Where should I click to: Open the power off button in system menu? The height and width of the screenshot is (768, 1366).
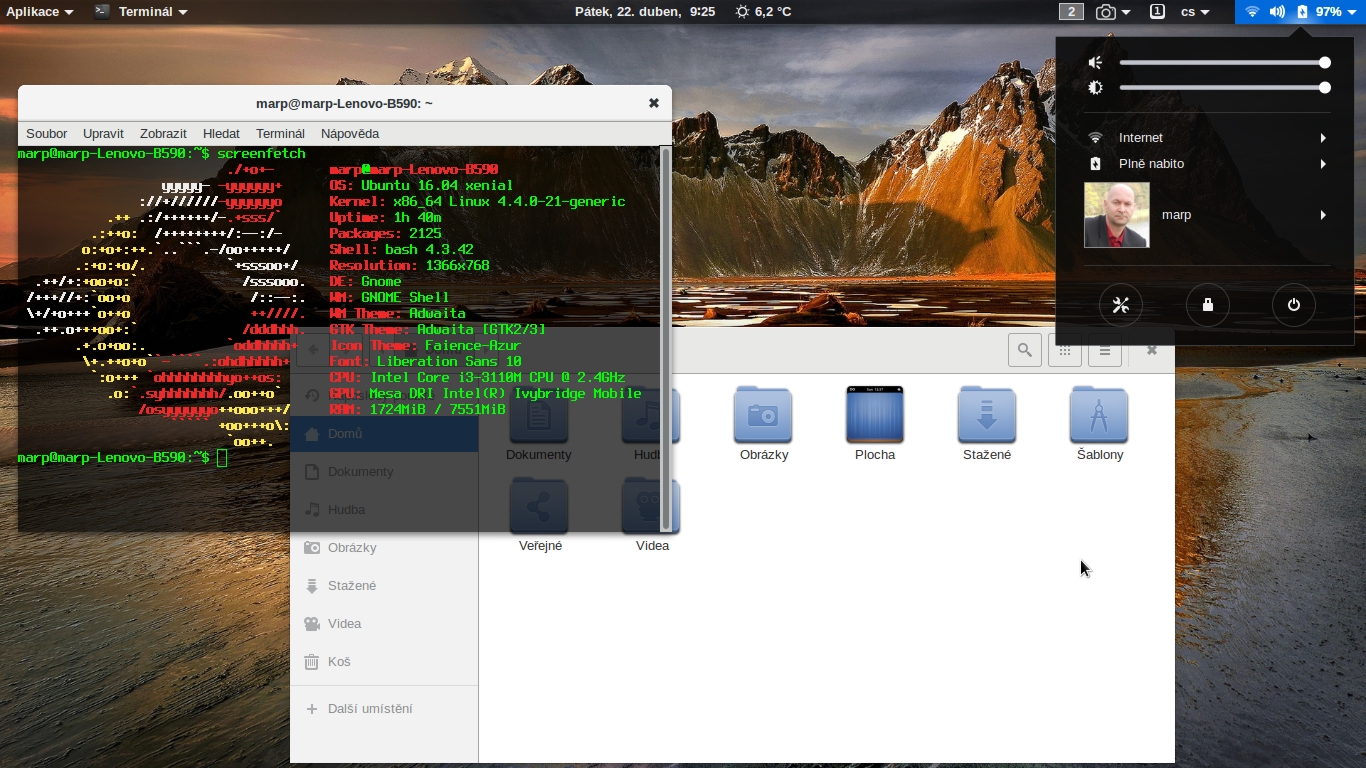pos(1293,305)
